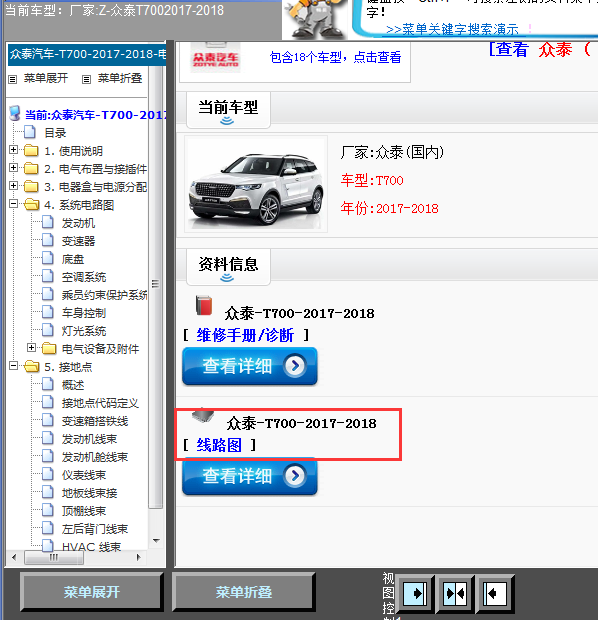Click the white T700 car thumbnail
The image size is (598, 620).
tap(256, 184)
